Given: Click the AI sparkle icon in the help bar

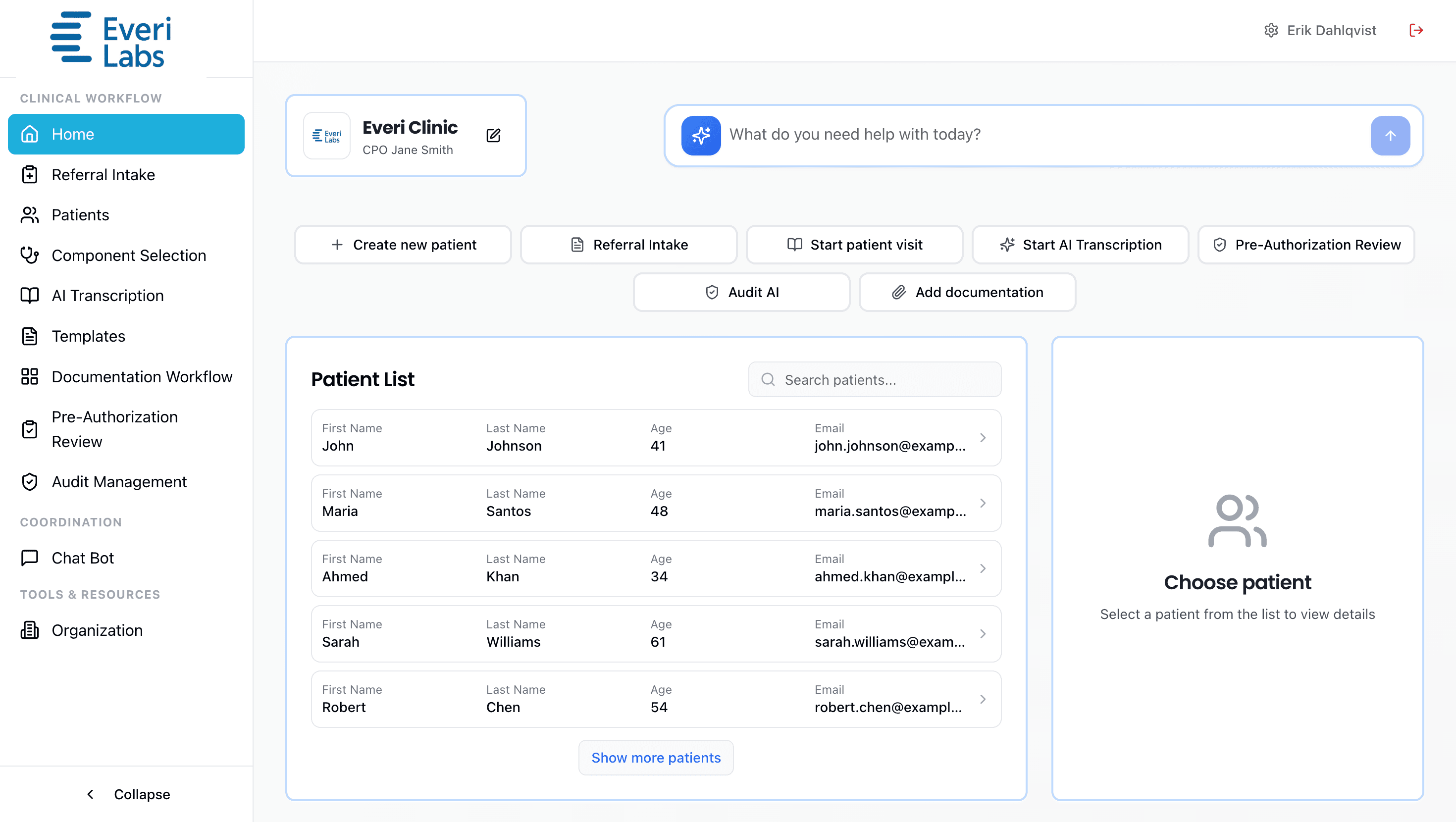Looking at the screenshot, I should pyautogui.click(x=700, y=135).
